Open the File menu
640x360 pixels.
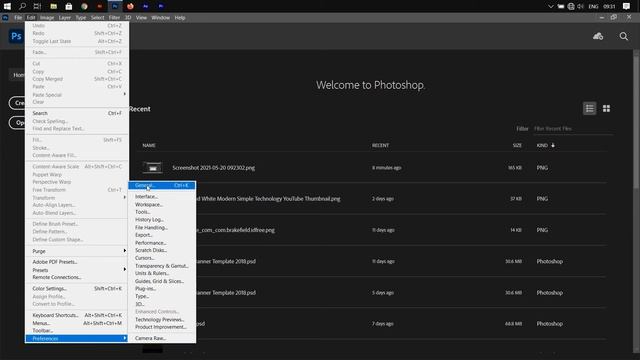[18, 18]
